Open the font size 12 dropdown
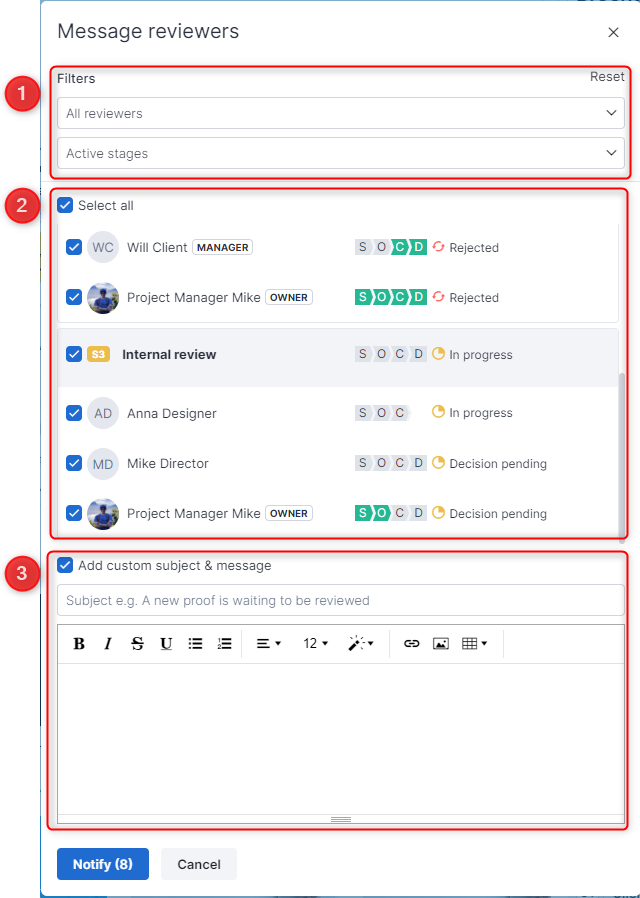 click(x=316, y=644)
